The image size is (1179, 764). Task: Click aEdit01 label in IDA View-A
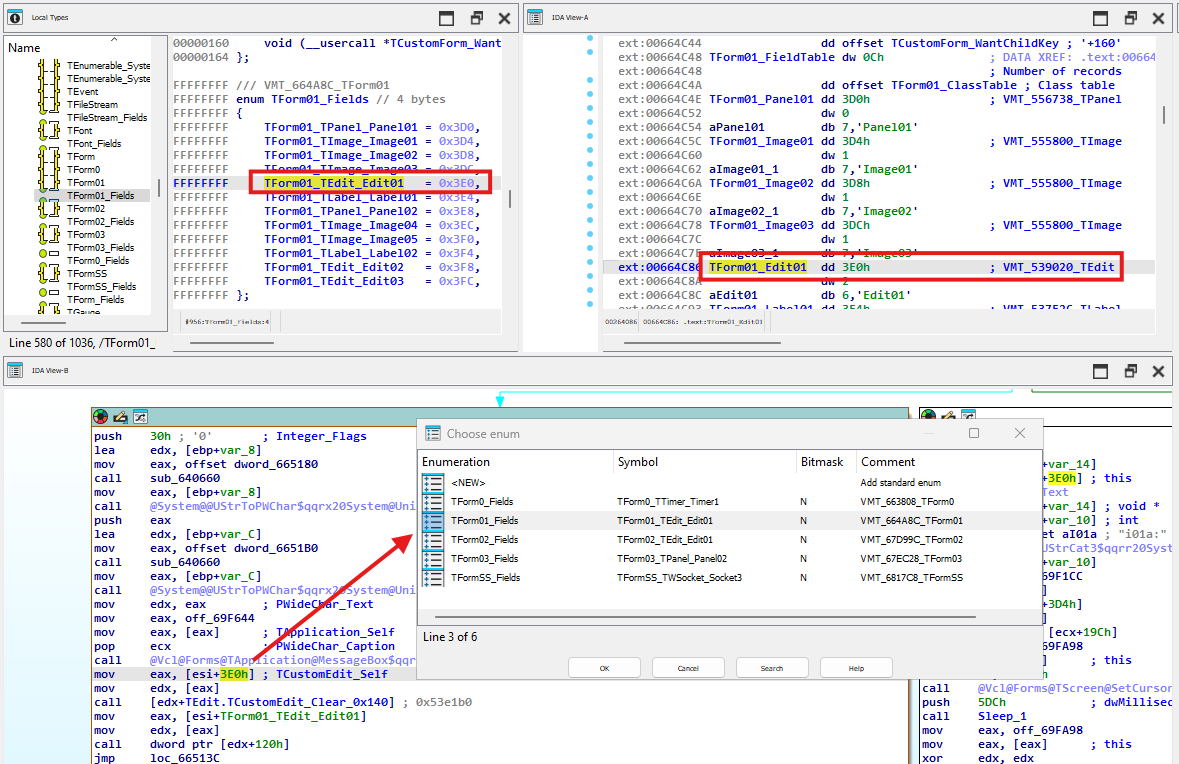coord(733,296)
